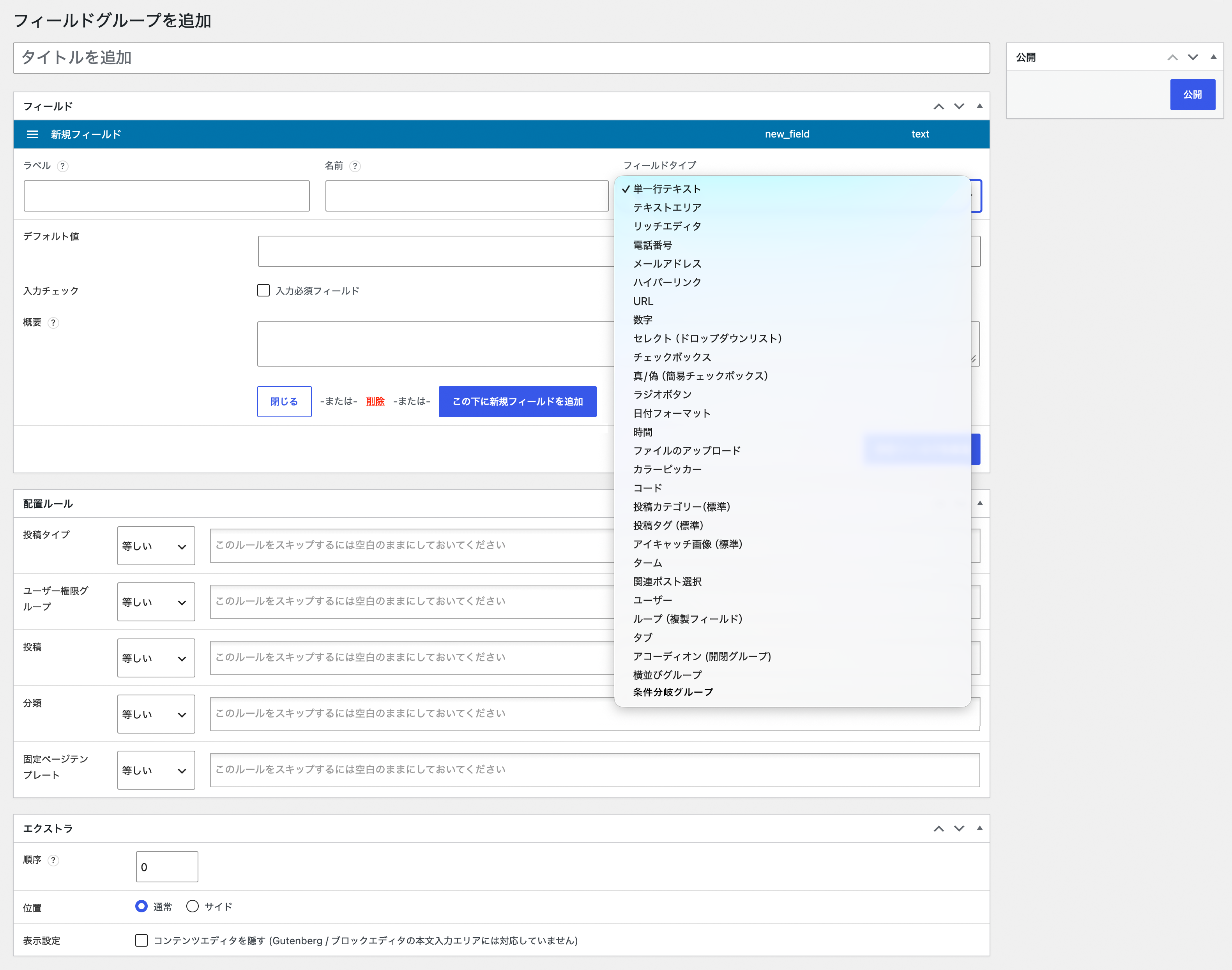Click the red 削除 link

click(375, 402)
